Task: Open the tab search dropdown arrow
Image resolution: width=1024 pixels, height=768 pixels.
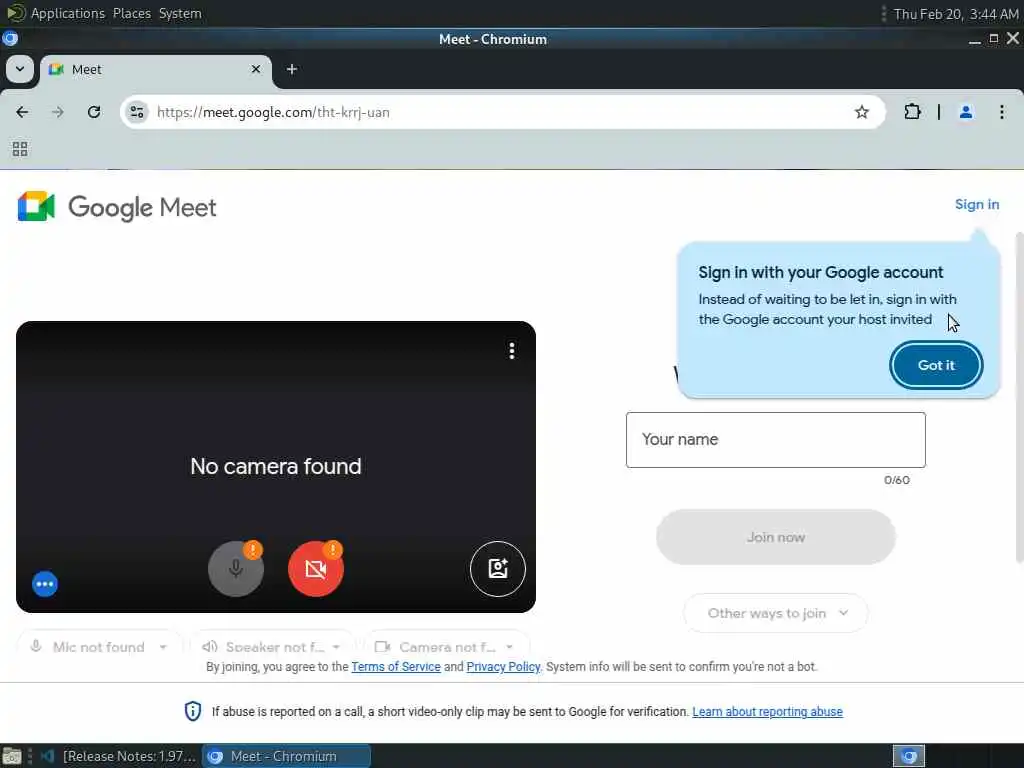Action: 20,69
